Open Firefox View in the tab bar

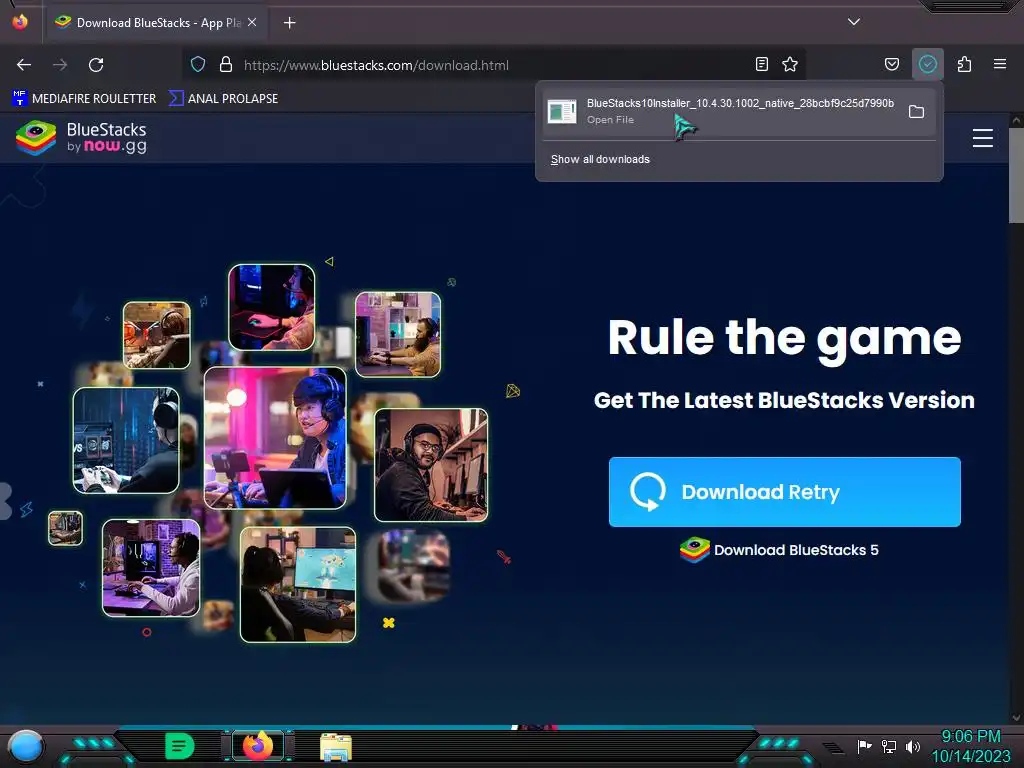[x=20, y=22]
